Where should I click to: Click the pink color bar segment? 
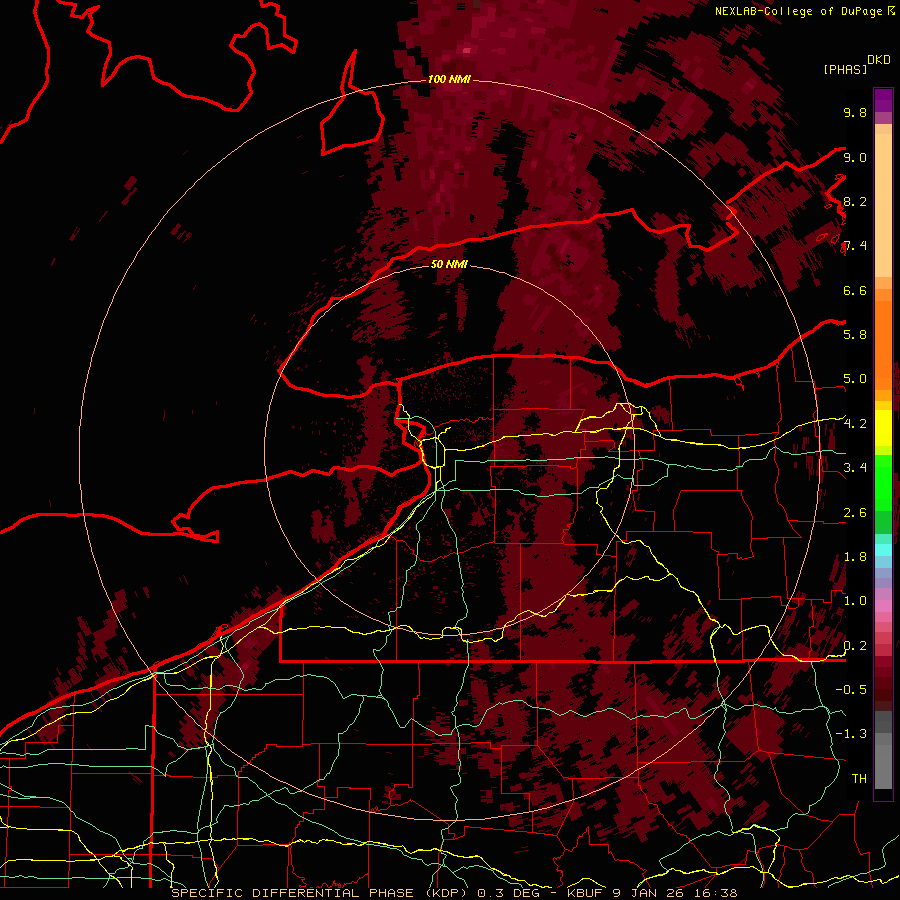(x=883, y=606)
